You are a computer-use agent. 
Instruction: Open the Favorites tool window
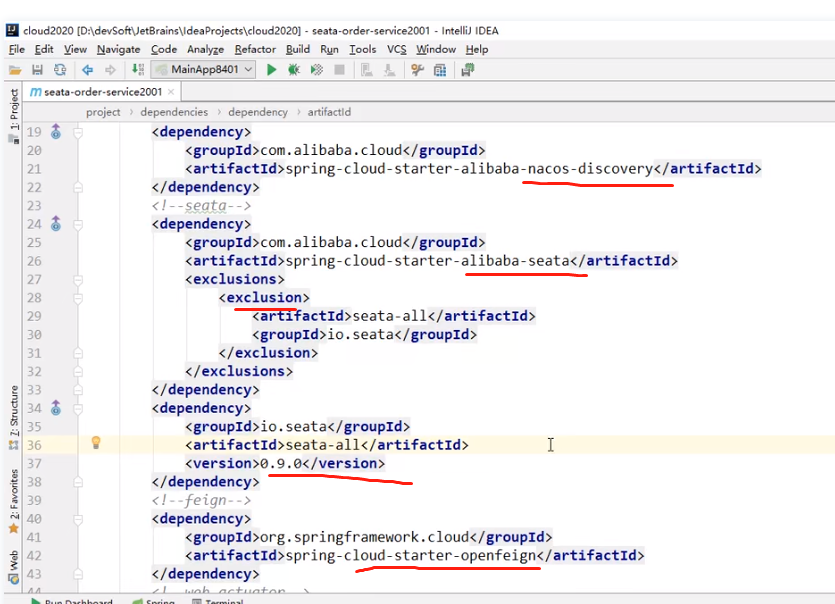click(14, 501)
